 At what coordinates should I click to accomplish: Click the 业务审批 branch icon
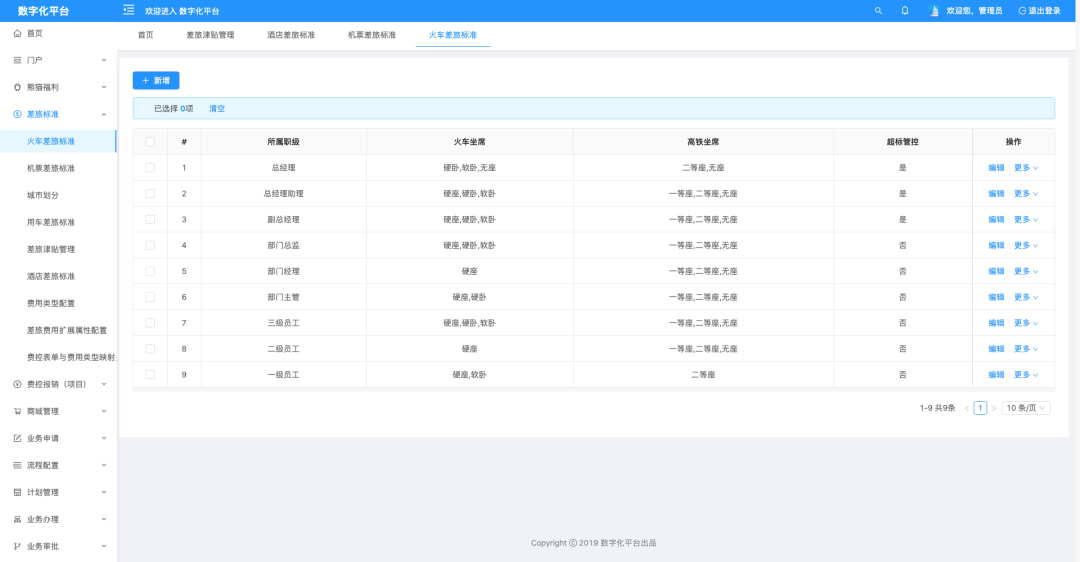click(17, 546)
